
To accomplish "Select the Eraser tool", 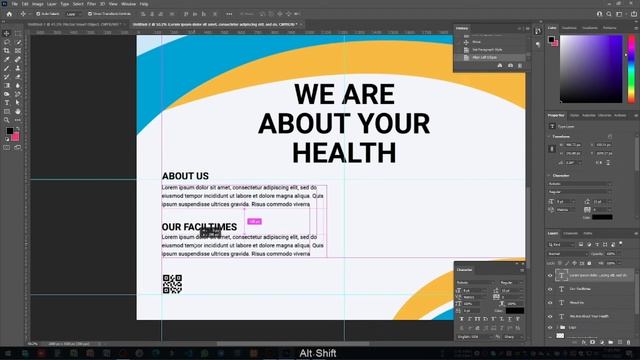I will pyautogui.click(x=18, y=77).
